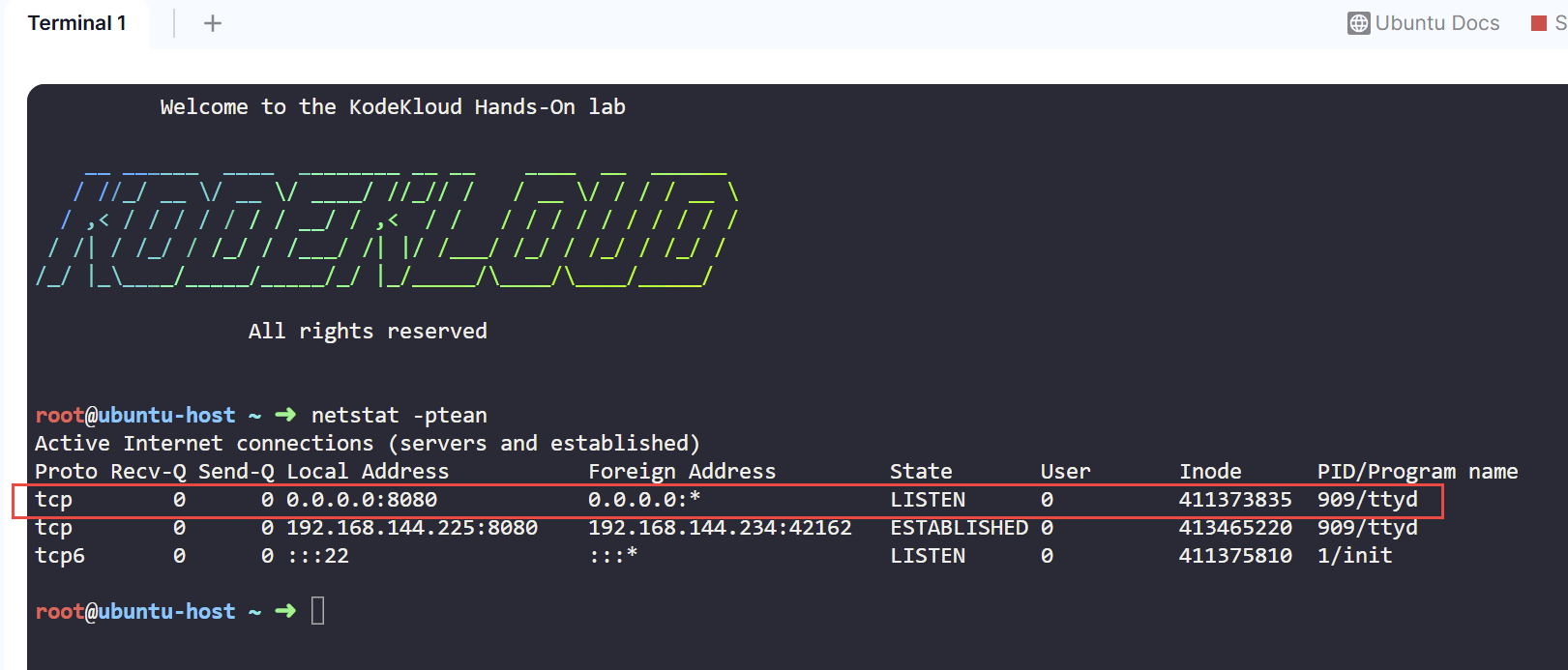Click local address ':::22'
This screenshot has width=1568, height=670.
click(317, 555)
